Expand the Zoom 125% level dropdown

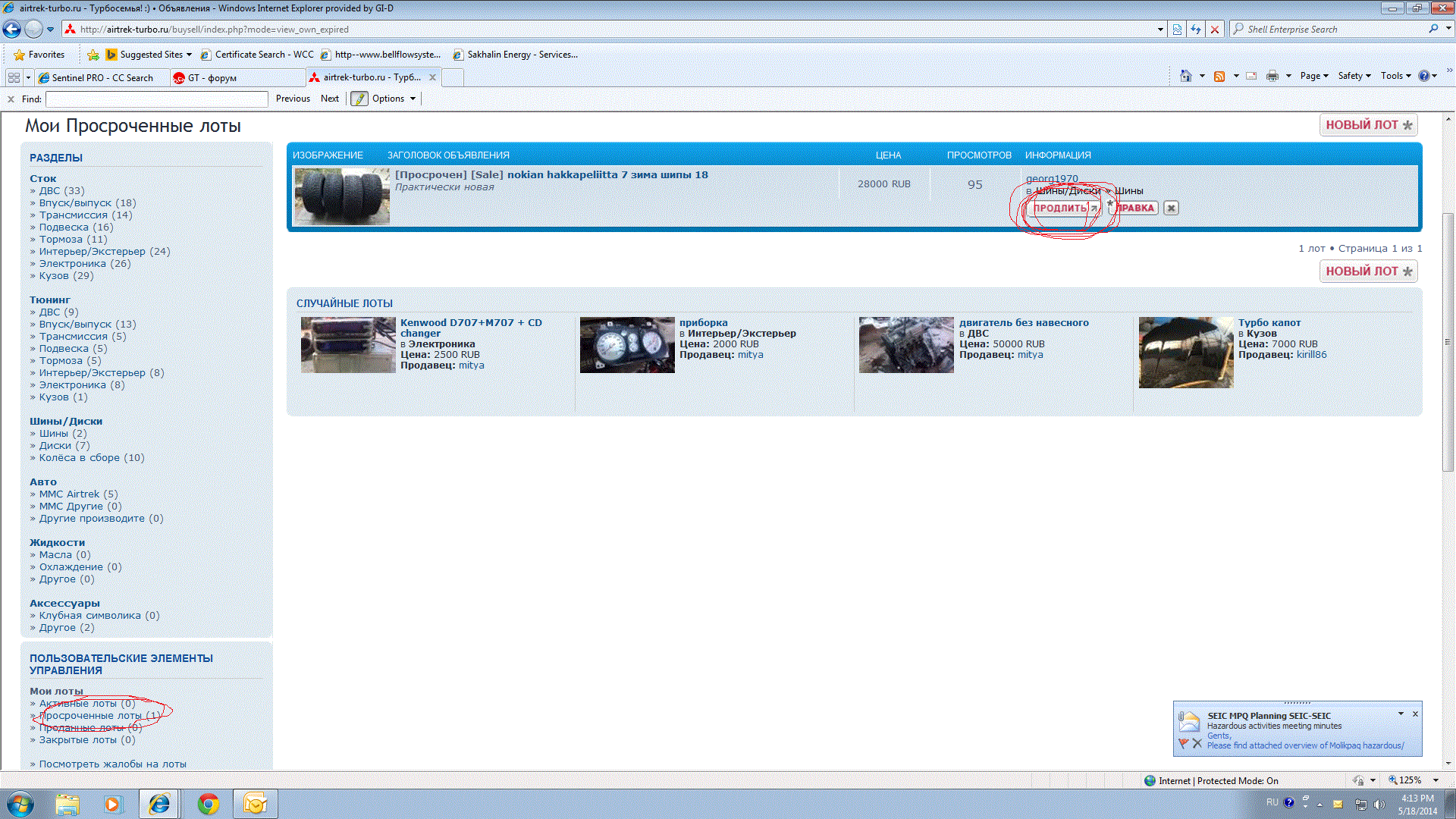pyautogui.click(x=1436, y=780)
